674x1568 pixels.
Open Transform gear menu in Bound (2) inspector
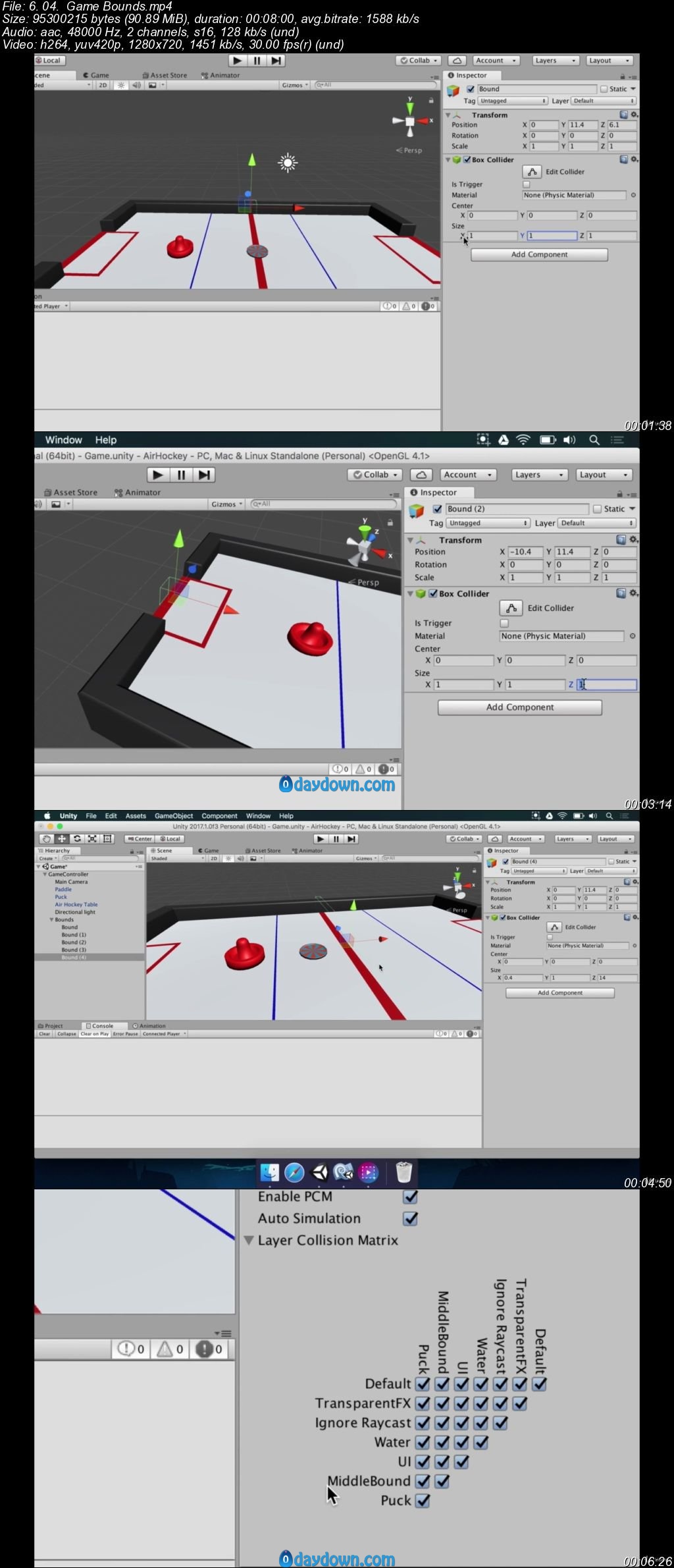(634, 539)
